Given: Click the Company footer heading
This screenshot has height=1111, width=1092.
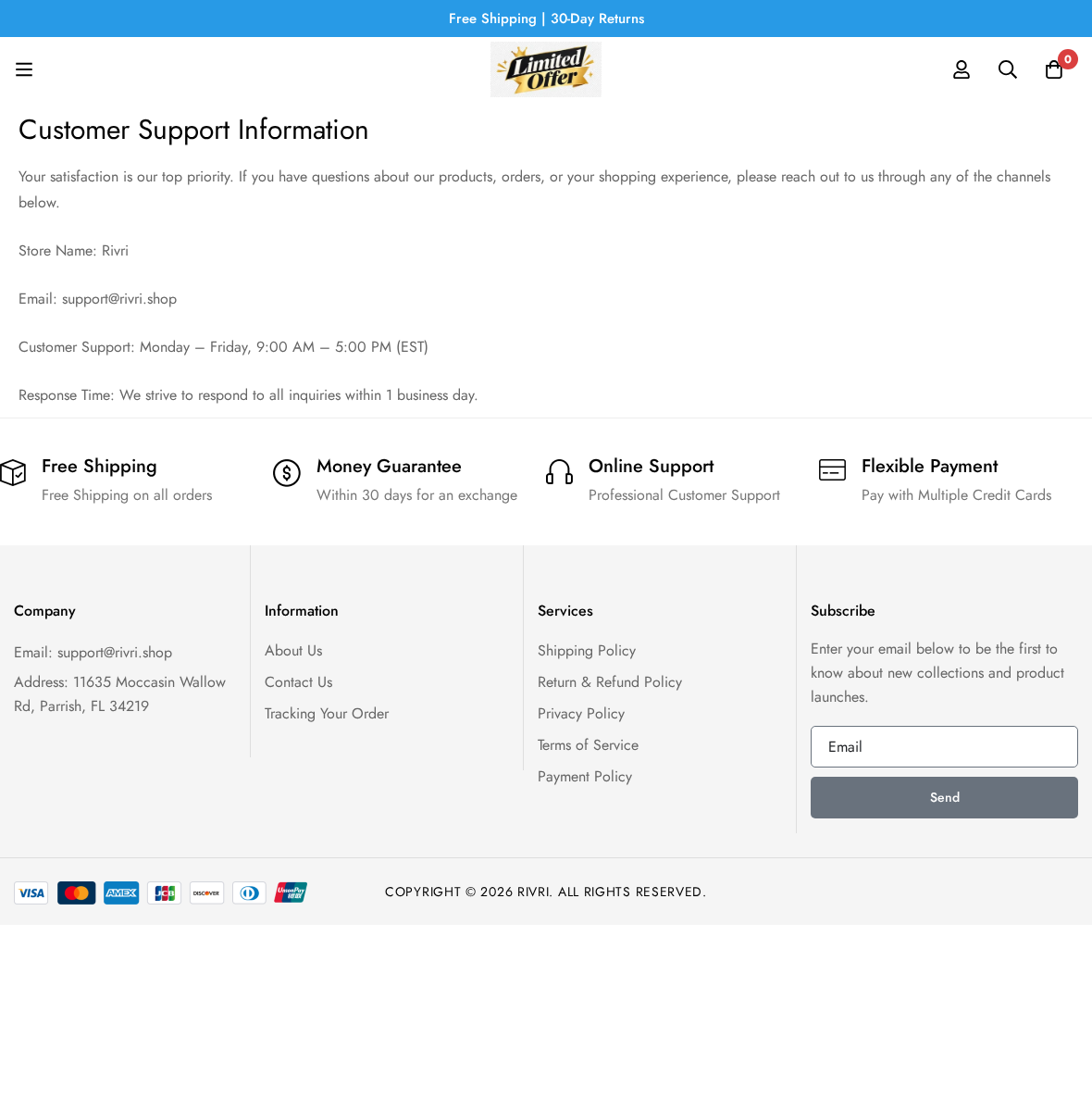Looking at the screenshot, I should 44,611.
